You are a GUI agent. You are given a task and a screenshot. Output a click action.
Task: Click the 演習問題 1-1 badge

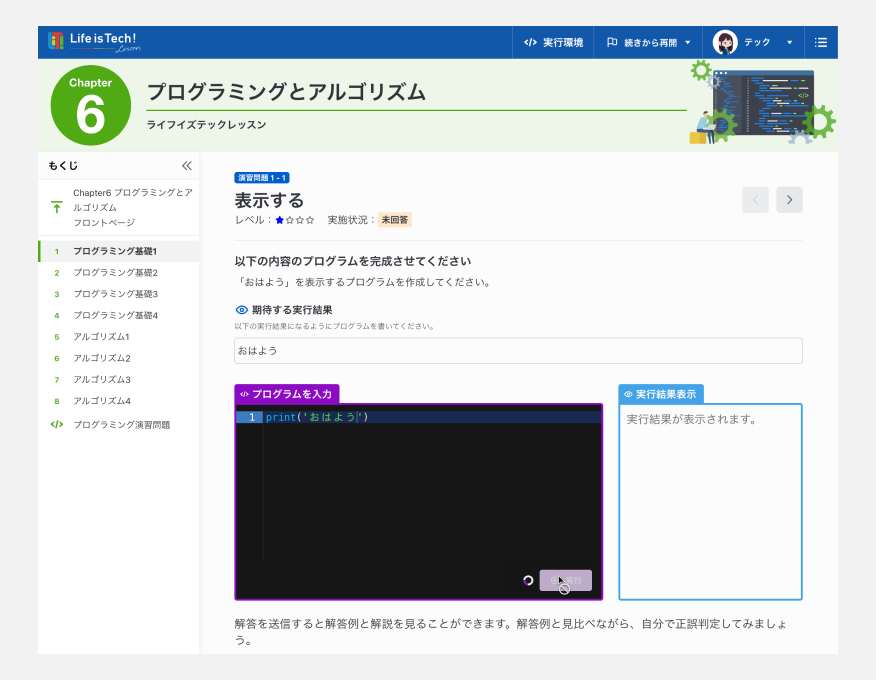(261, 178)
